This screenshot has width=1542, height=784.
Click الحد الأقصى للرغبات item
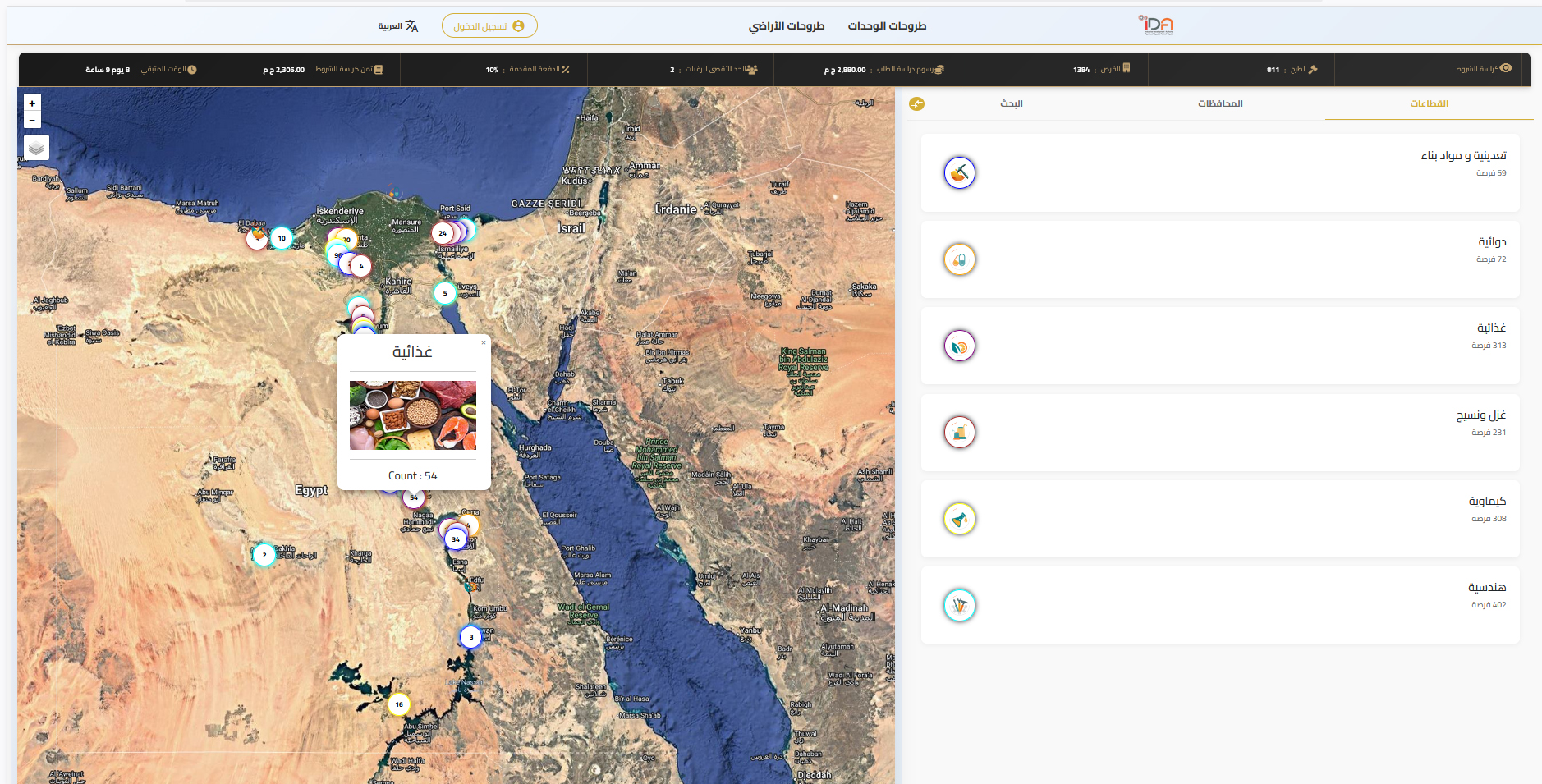click(714, 70)
